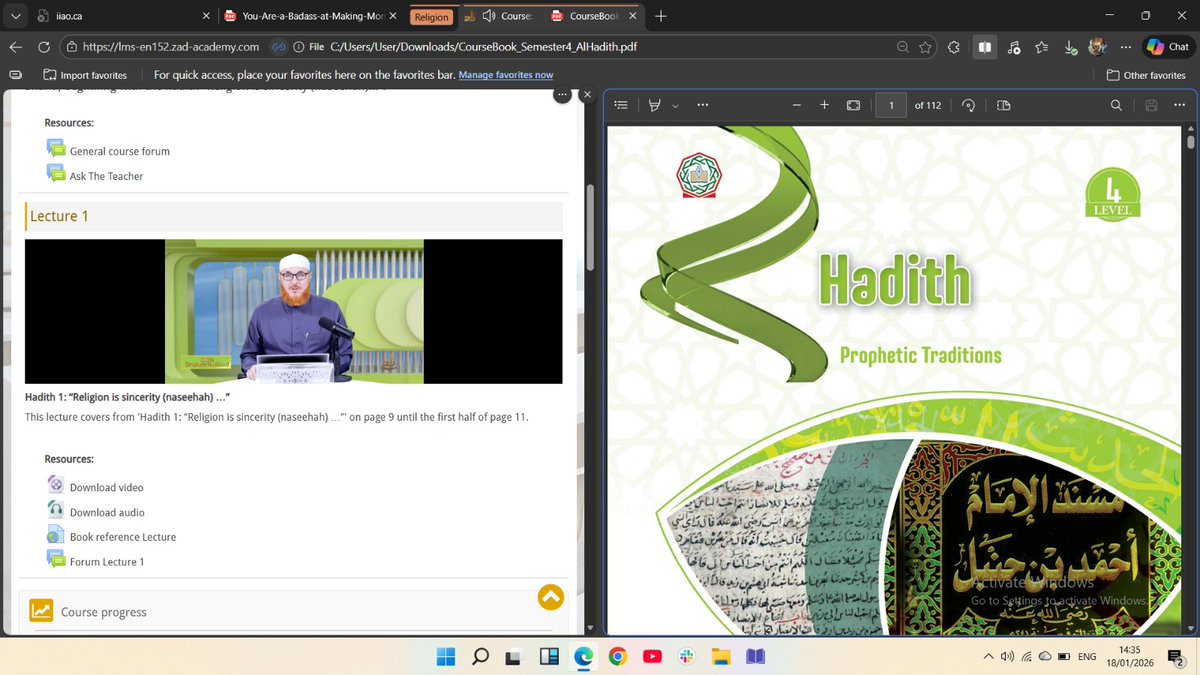Image resolution: width=1200 pixels, height=675 pixels.
Task: Mute the audio-playing Course tab
Action: click(x=488, y=16)
